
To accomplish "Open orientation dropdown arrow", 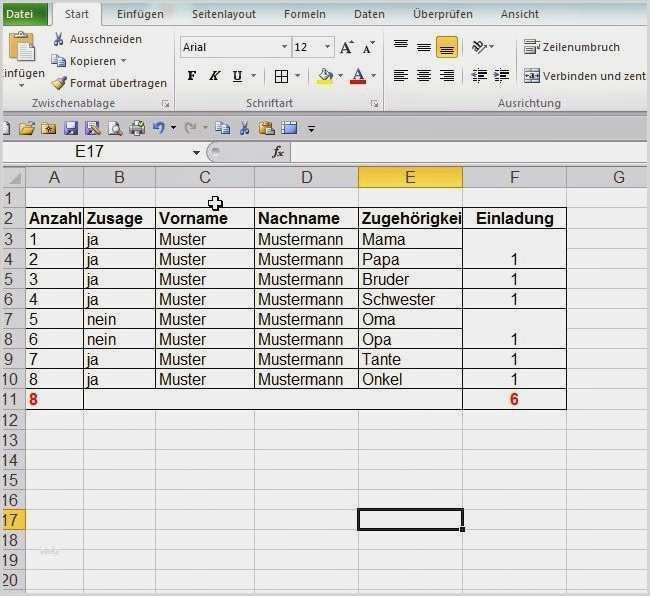I will [x=492, y=46].
